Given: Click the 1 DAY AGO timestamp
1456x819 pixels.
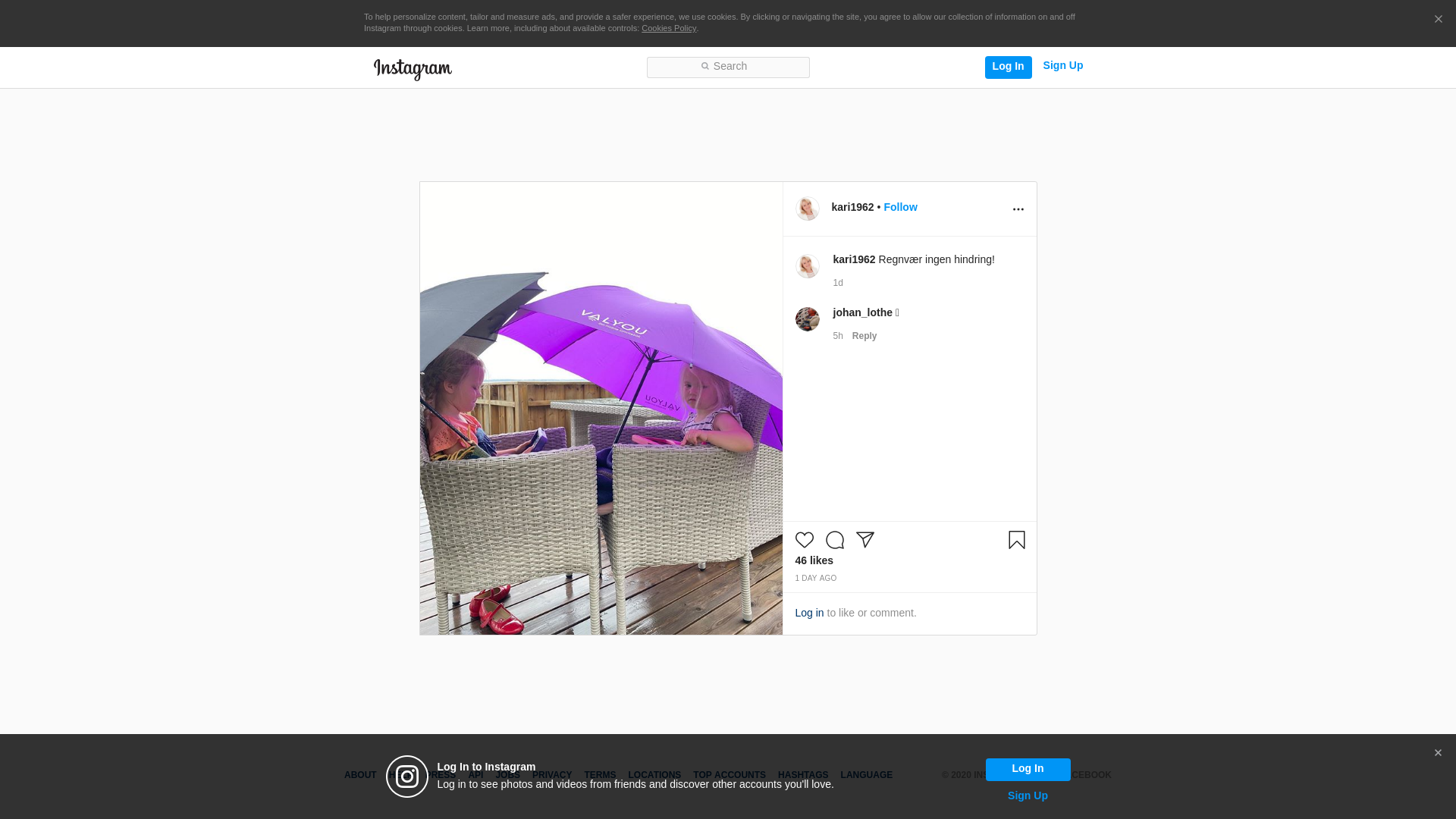Looking at the screenshot, I should [x=815, y=579].
